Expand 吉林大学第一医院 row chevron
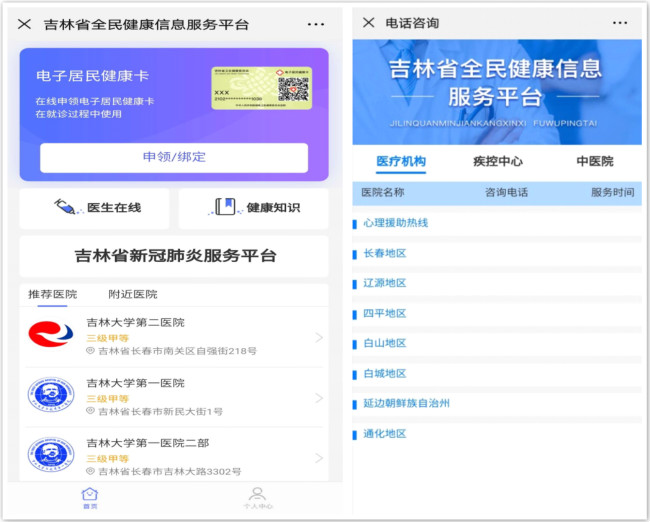This screenshot has height=522, width=650. (319, 398)
